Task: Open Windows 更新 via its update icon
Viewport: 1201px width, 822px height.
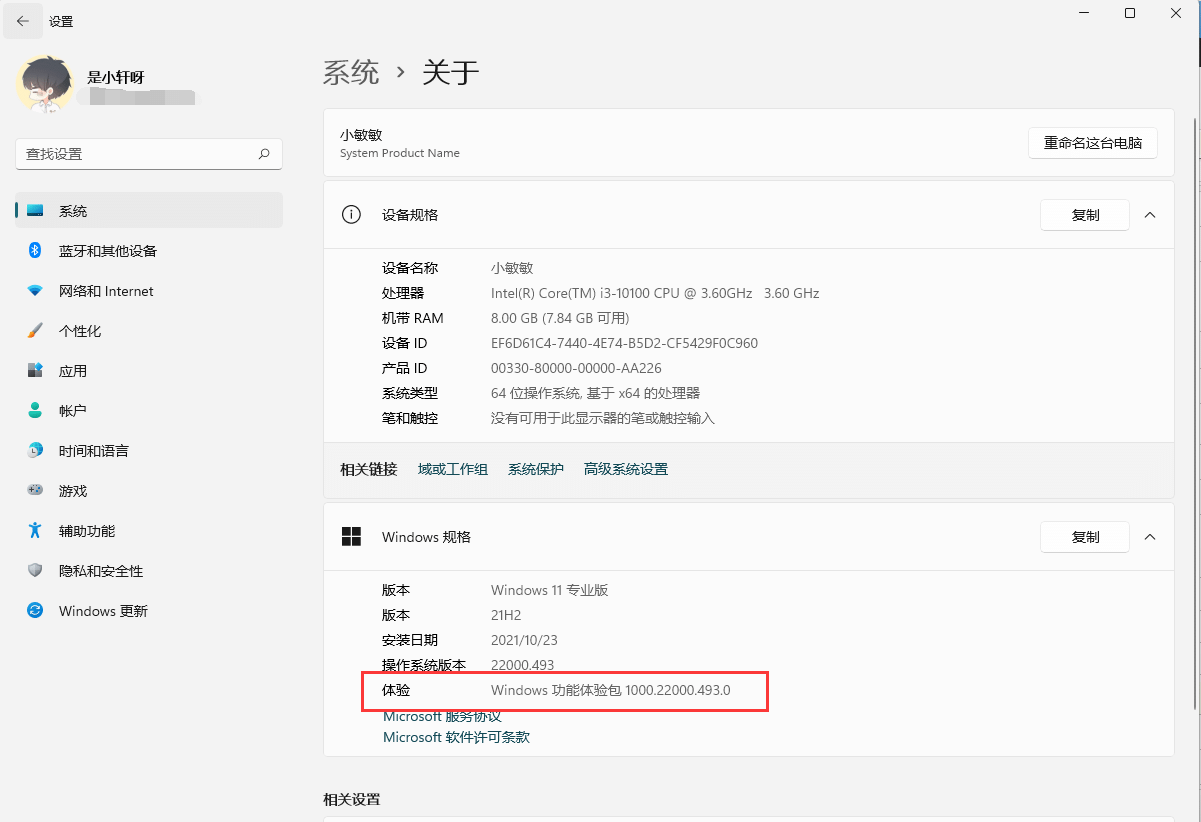Action: [x=35, y=610]
